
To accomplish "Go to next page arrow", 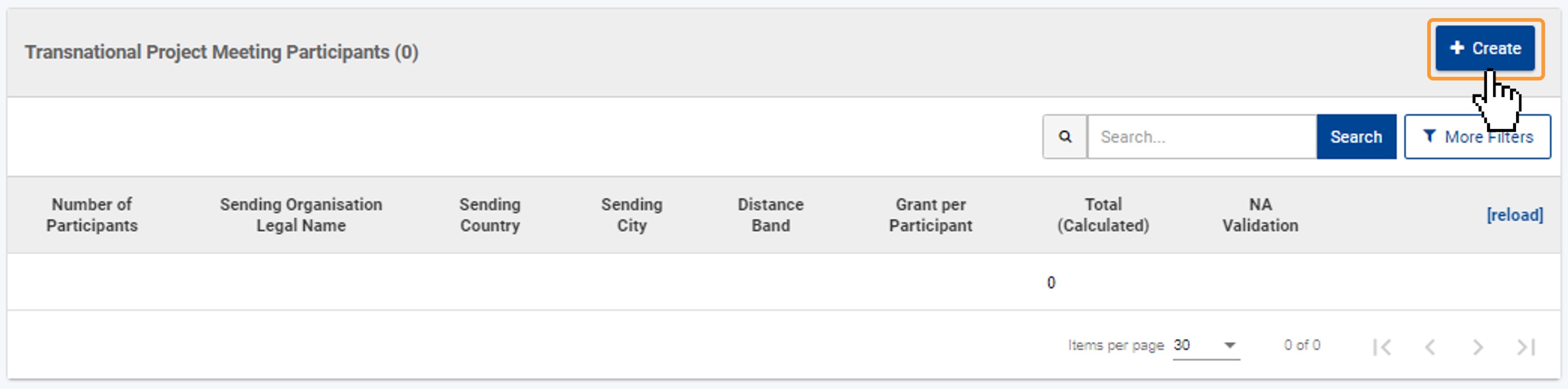I will [1477, 347].
